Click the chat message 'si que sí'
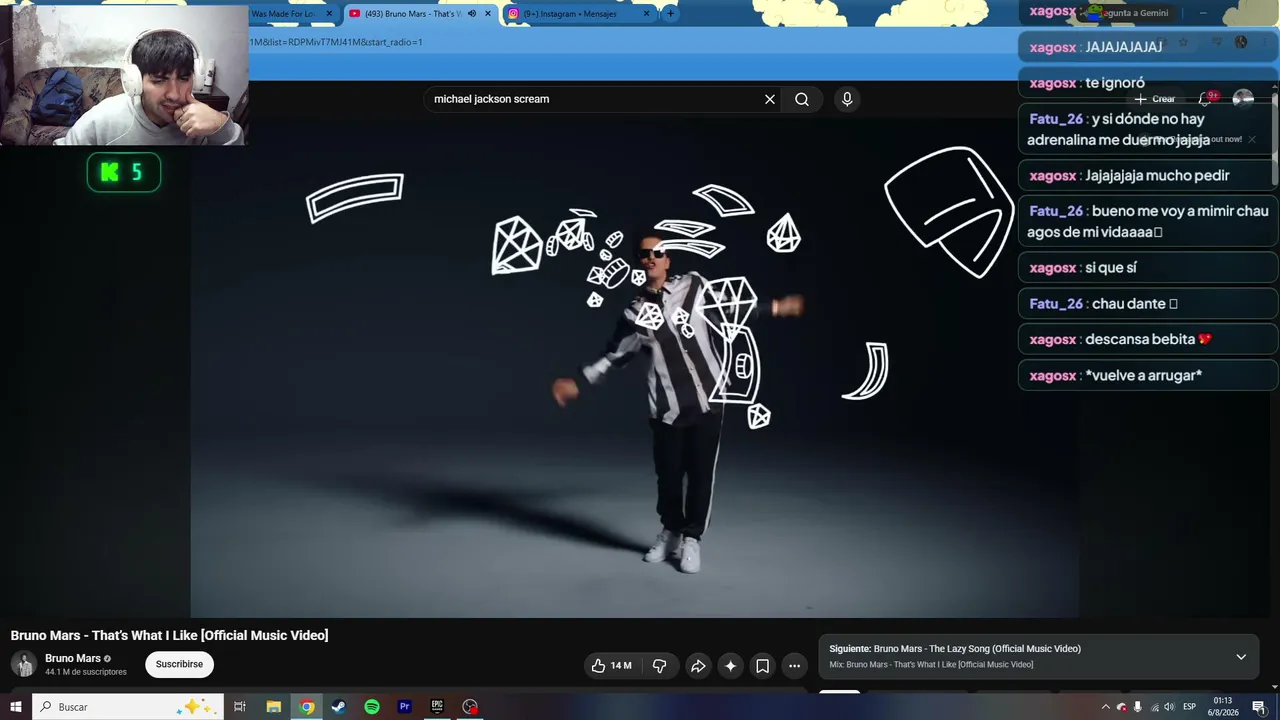Viewport: 1280px width, 720px height. [x=1147, y=267]
